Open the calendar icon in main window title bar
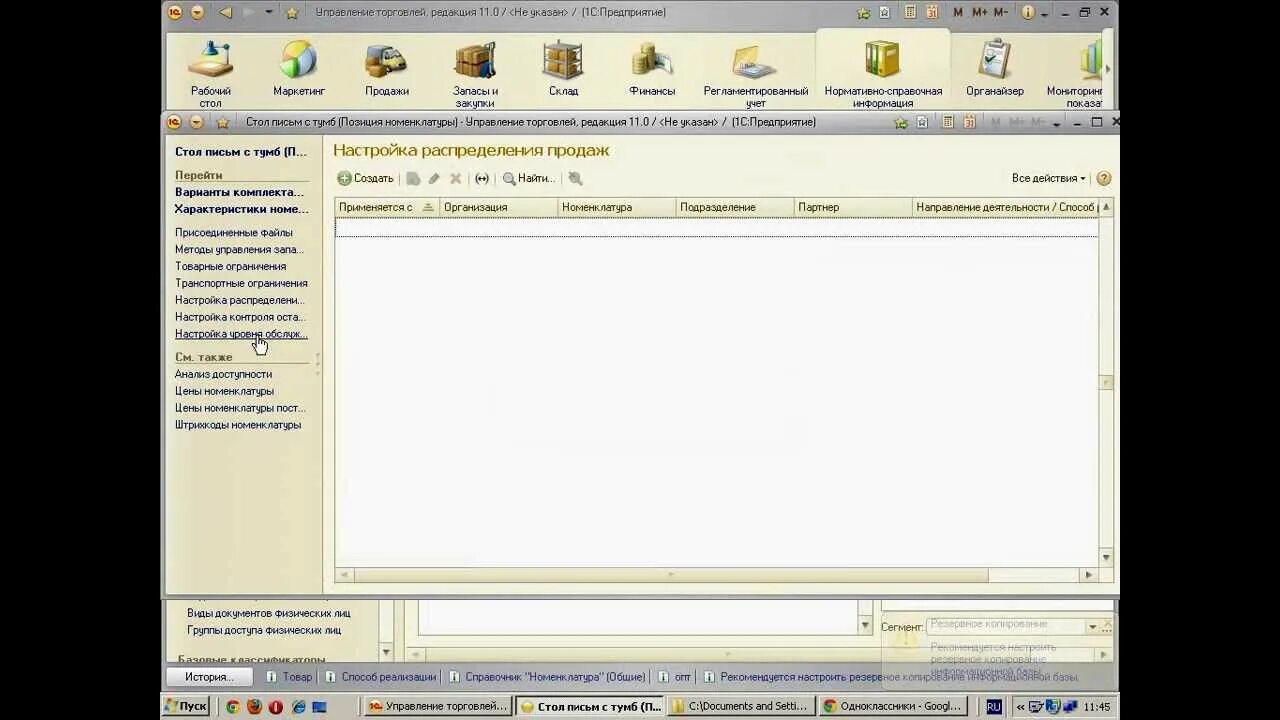The width and height of the screenshot is (1280, 720). 932,12
